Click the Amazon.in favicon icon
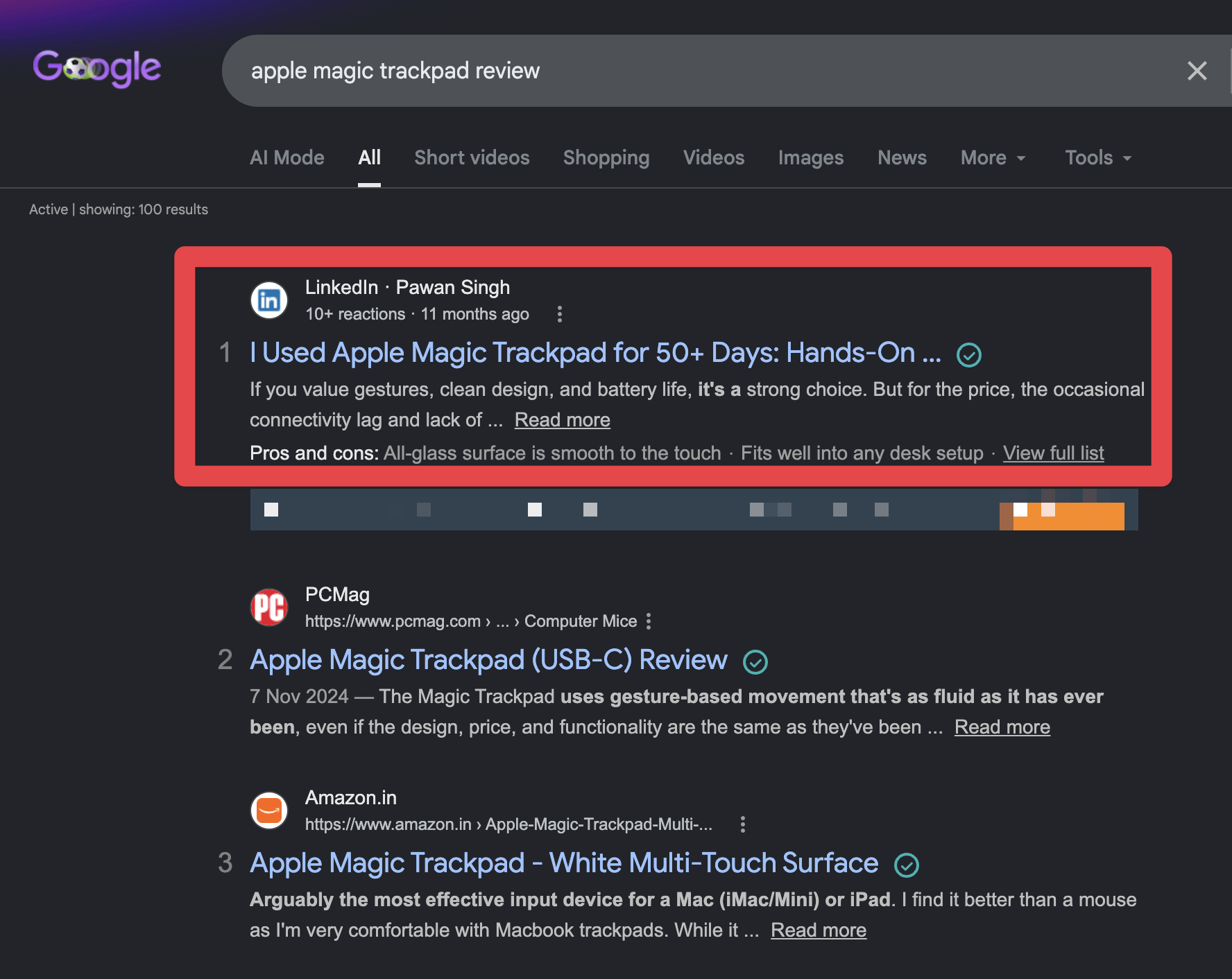This screenshot has height=979, width=1232. 269,811
